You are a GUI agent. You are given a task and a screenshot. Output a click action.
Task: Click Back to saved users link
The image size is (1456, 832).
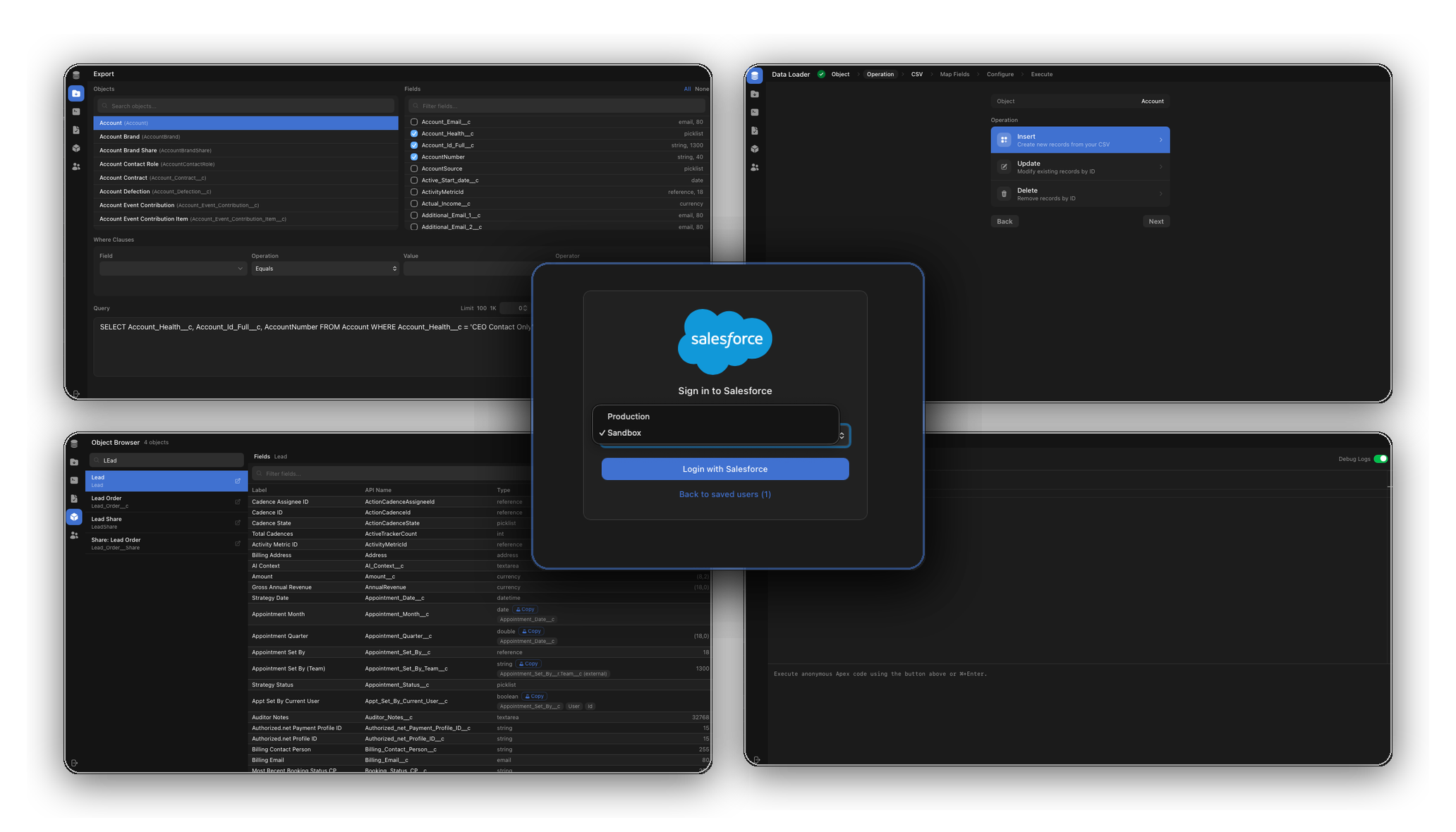tap(724, 494)
